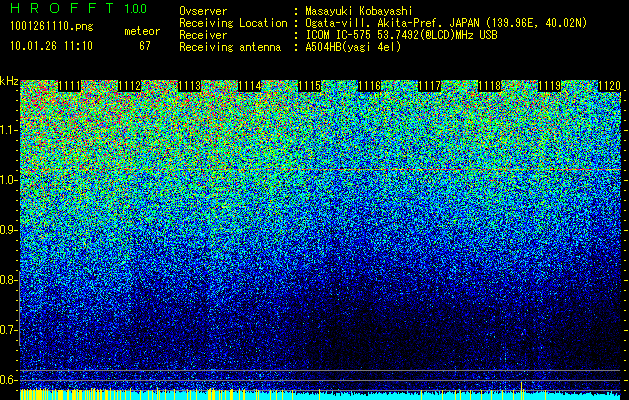Click the 1120 time marker
Screen dimensions: 629x400
point(610,86)
